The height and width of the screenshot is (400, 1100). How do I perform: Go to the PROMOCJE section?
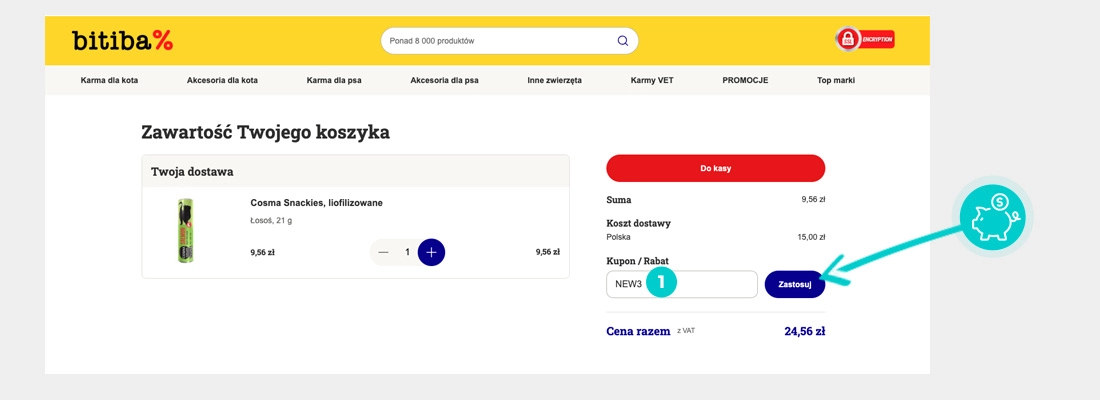(745, 80)
